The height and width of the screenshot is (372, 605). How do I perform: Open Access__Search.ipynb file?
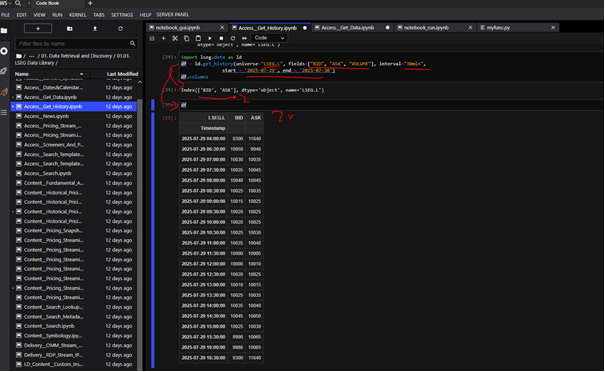click(x=73, y=173)
